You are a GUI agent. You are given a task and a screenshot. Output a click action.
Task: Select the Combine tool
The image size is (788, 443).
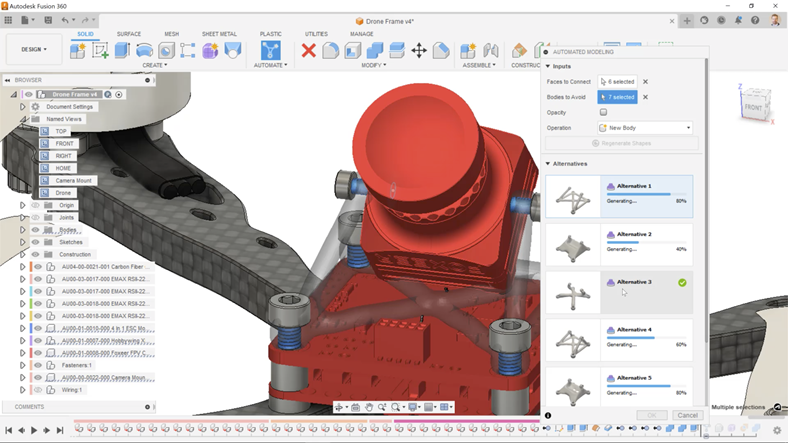pyautogui.click(x=374, y=50)
